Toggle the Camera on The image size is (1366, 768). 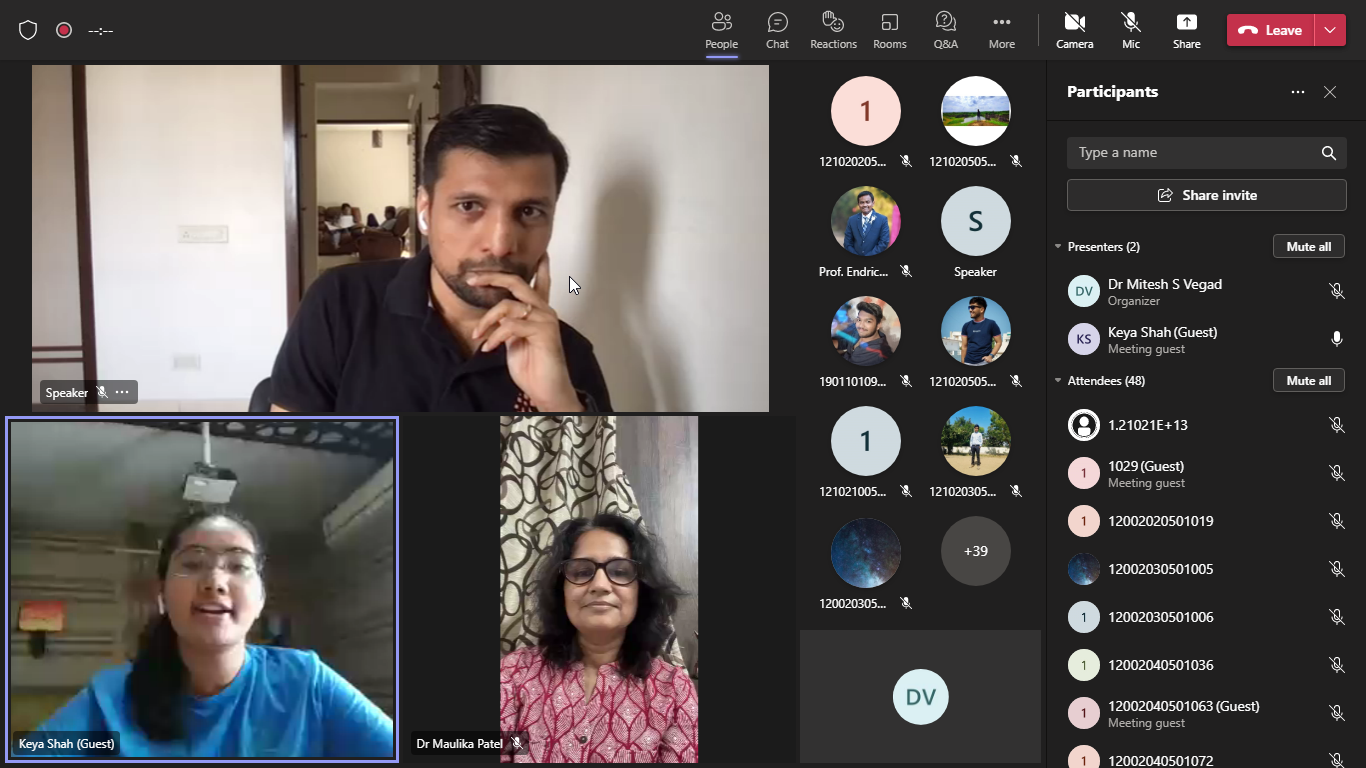(x=1074, y=30)
